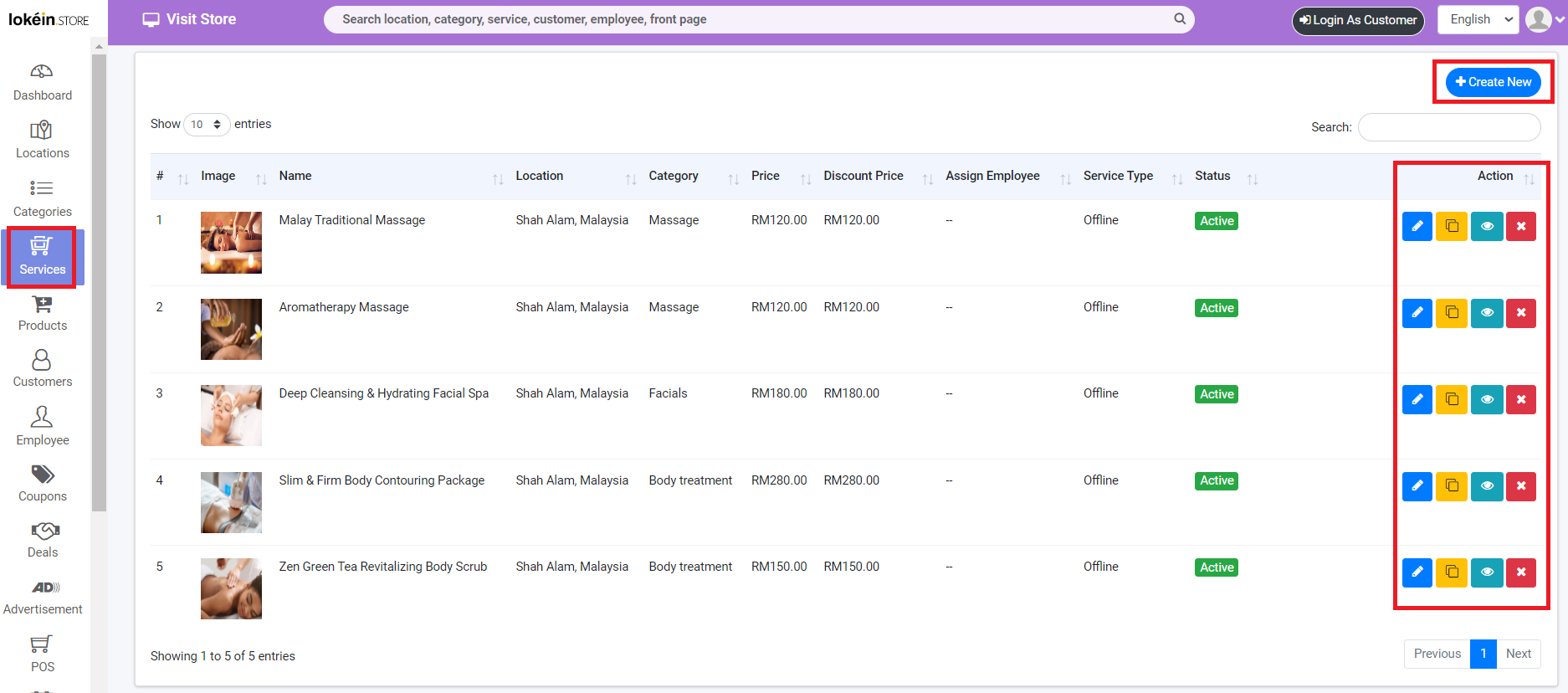Viewport: 1568px width, 693px height.
Task: Open Customers in the sidebar
Action: point(42,369)
